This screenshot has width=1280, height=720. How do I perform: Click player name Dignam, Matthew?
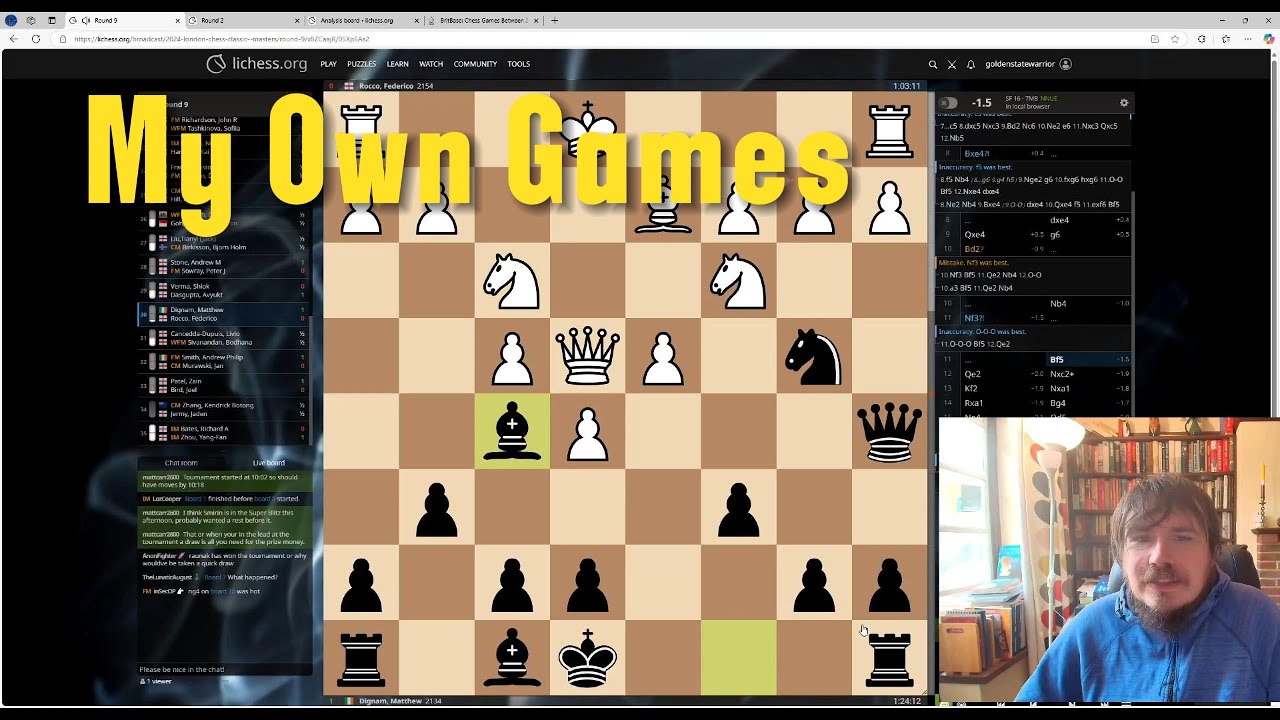tap(391, 701)
